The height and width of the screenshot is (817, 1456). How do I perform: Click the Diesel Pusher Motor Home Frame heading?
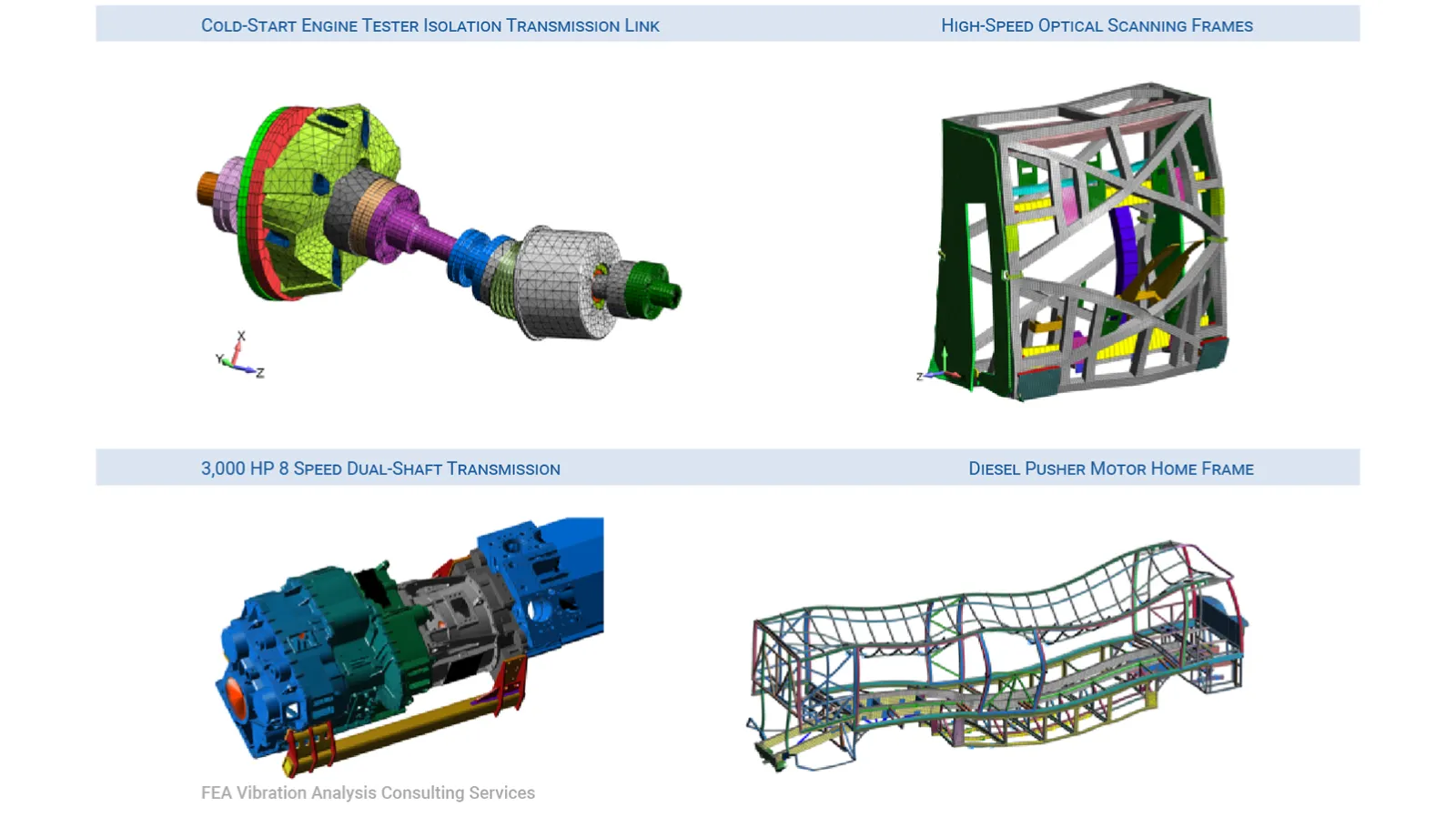click(x=1110, y=469)
